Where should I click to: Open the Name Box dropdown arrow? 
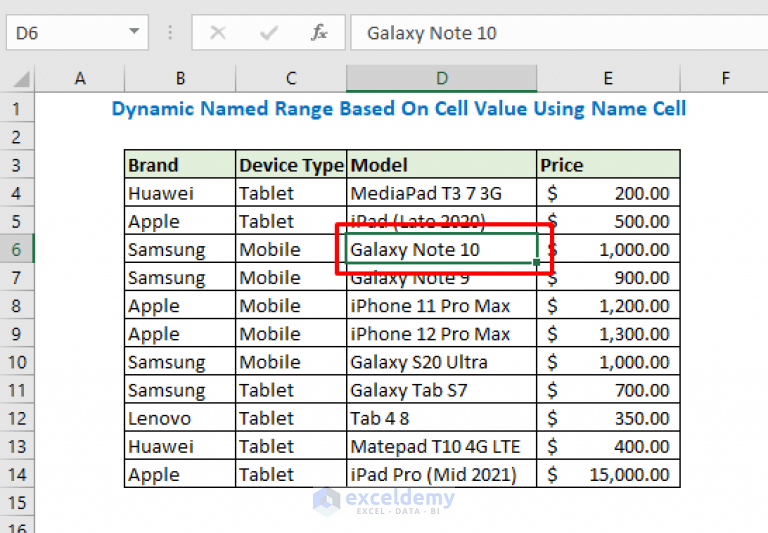click(x=134, y=31)
